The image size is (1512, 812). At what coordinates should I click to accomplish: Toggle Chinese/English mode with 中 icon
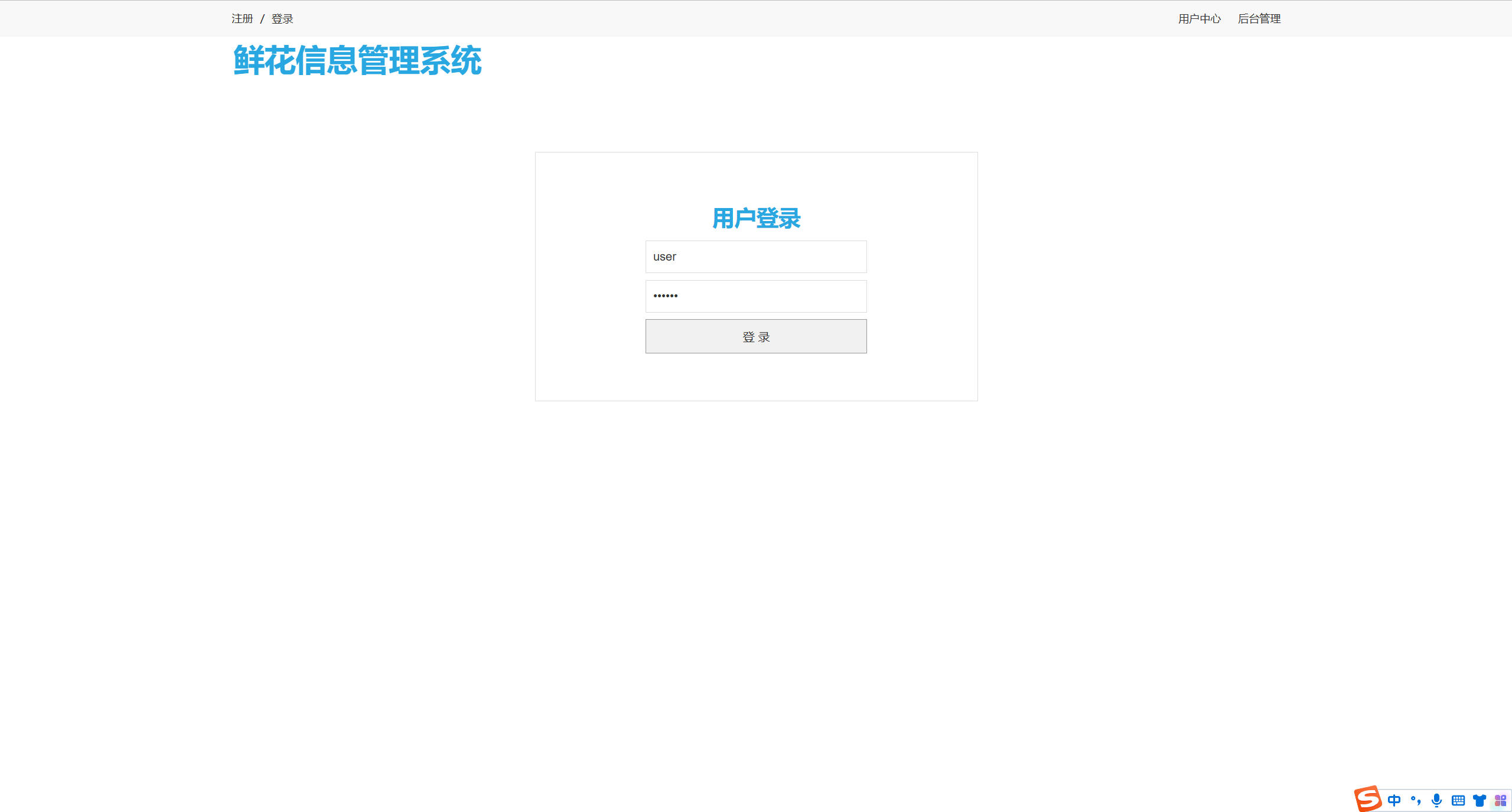pyautogui.click(x=1394, y=800)
